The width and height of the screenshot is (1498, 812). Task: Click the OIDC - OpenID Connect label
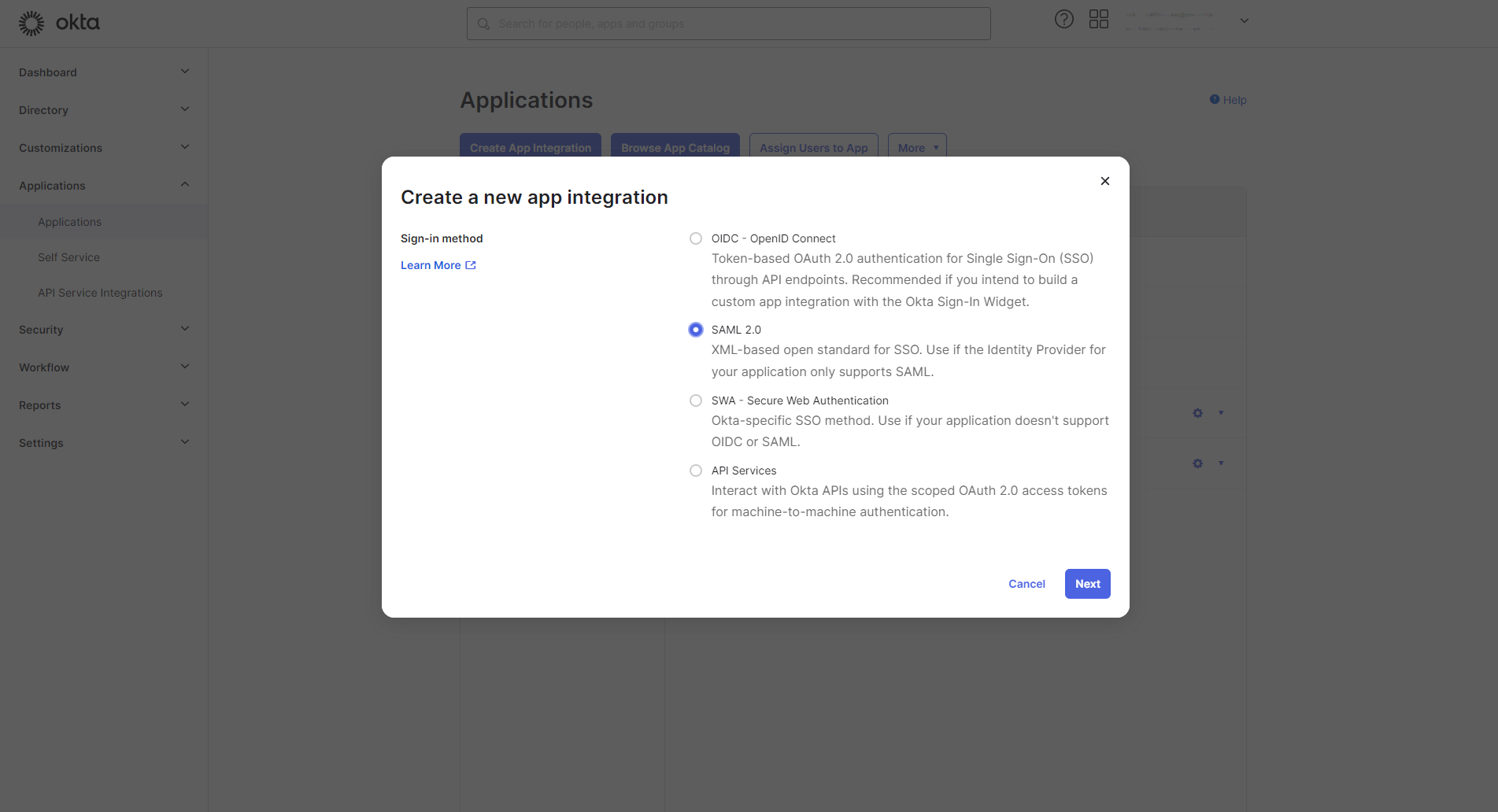pos(774,238)
